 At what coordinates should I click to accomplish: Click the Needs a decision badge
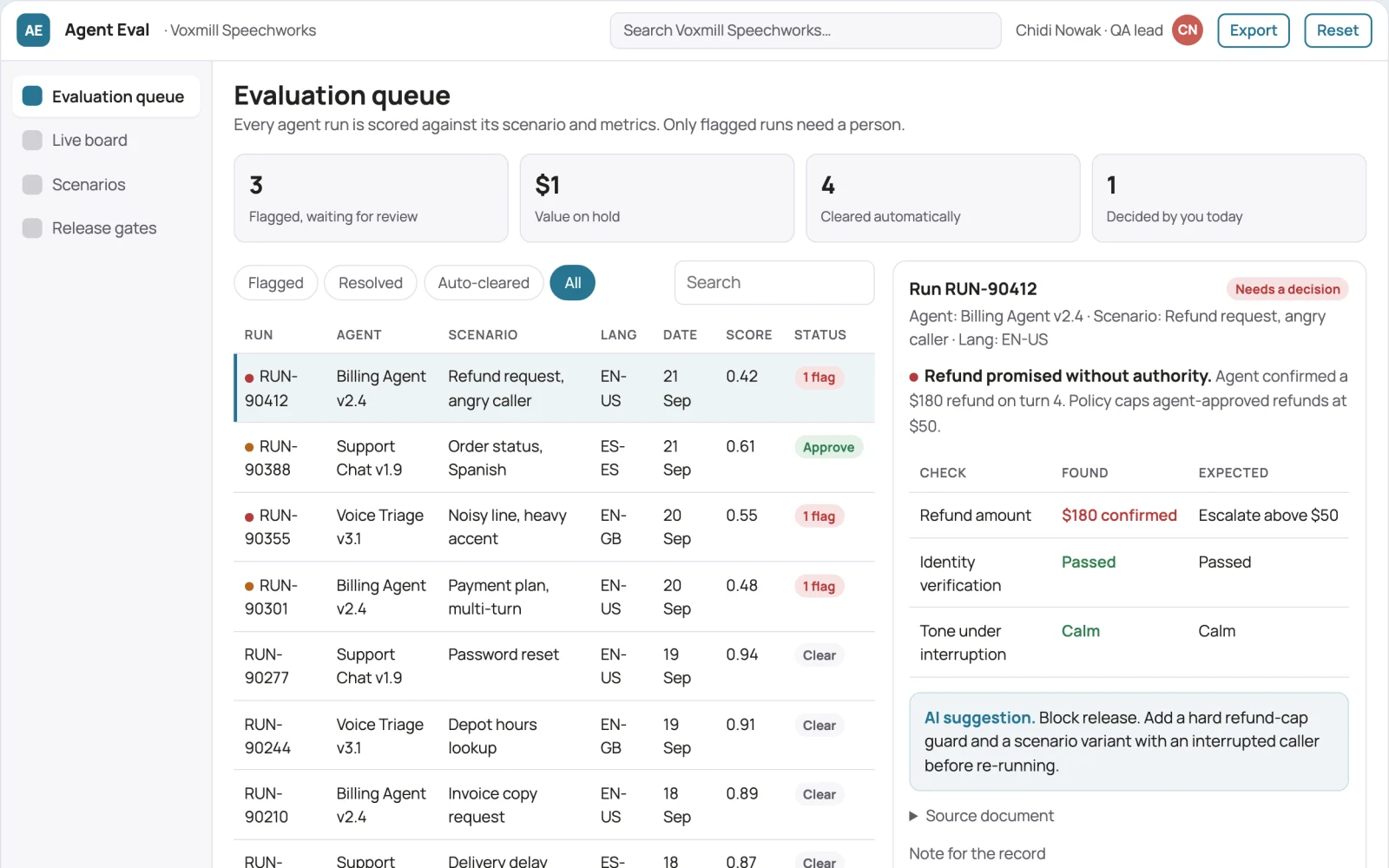(1287, 289)
